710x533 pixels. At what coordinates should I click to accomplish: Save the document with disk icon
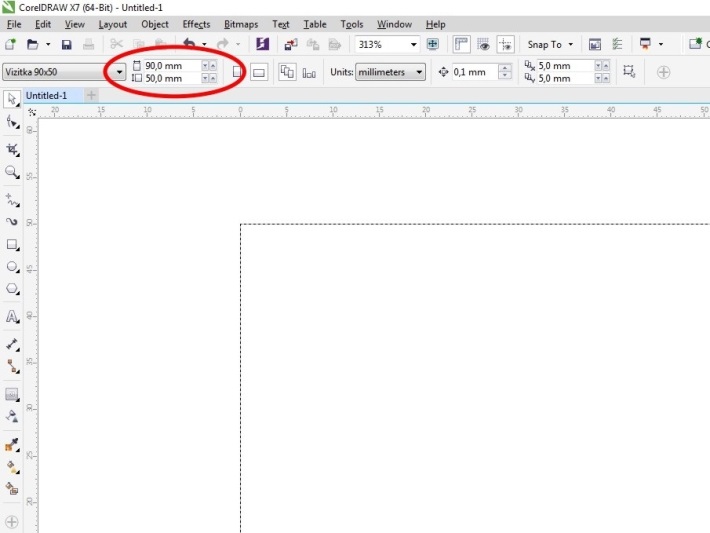(x=67, y=44)
